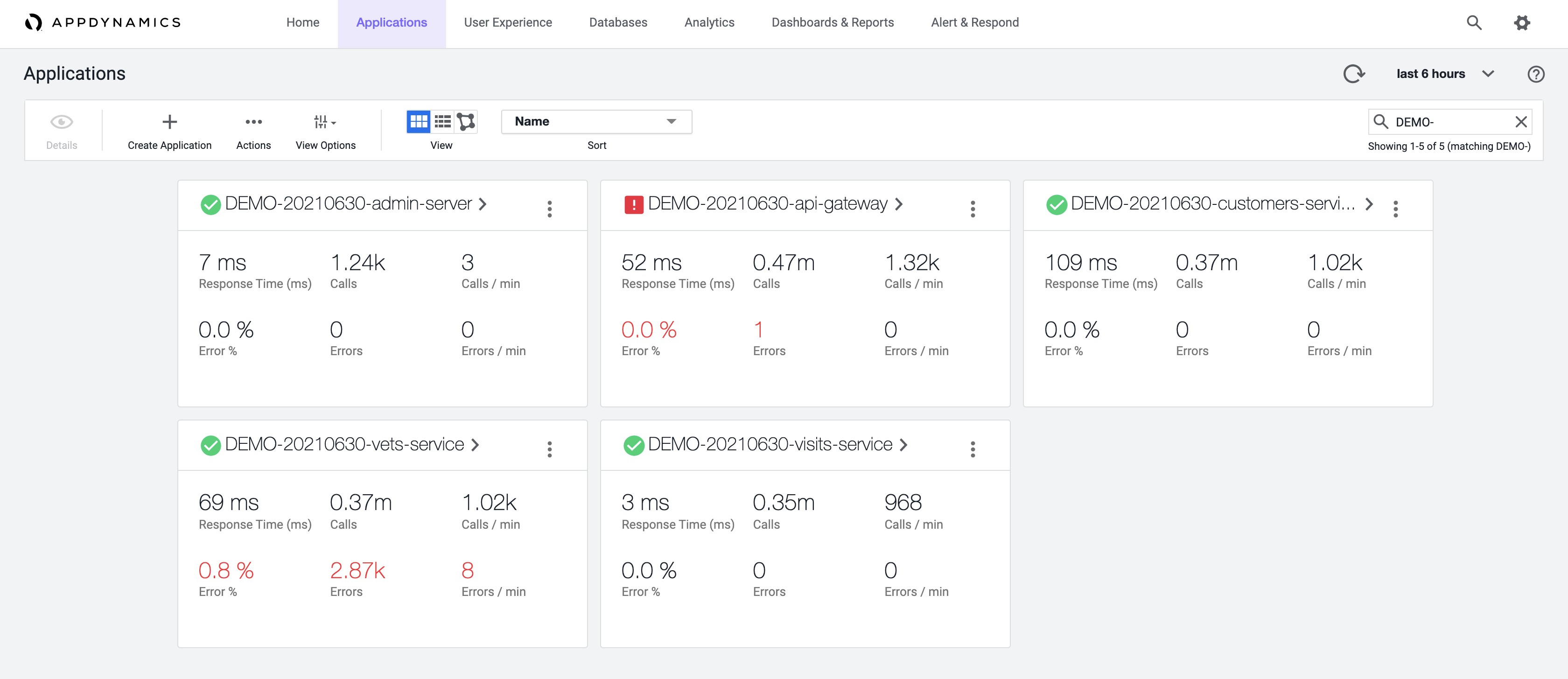
Task: Open the Name sort dropdown
Action: click(596, 121)
